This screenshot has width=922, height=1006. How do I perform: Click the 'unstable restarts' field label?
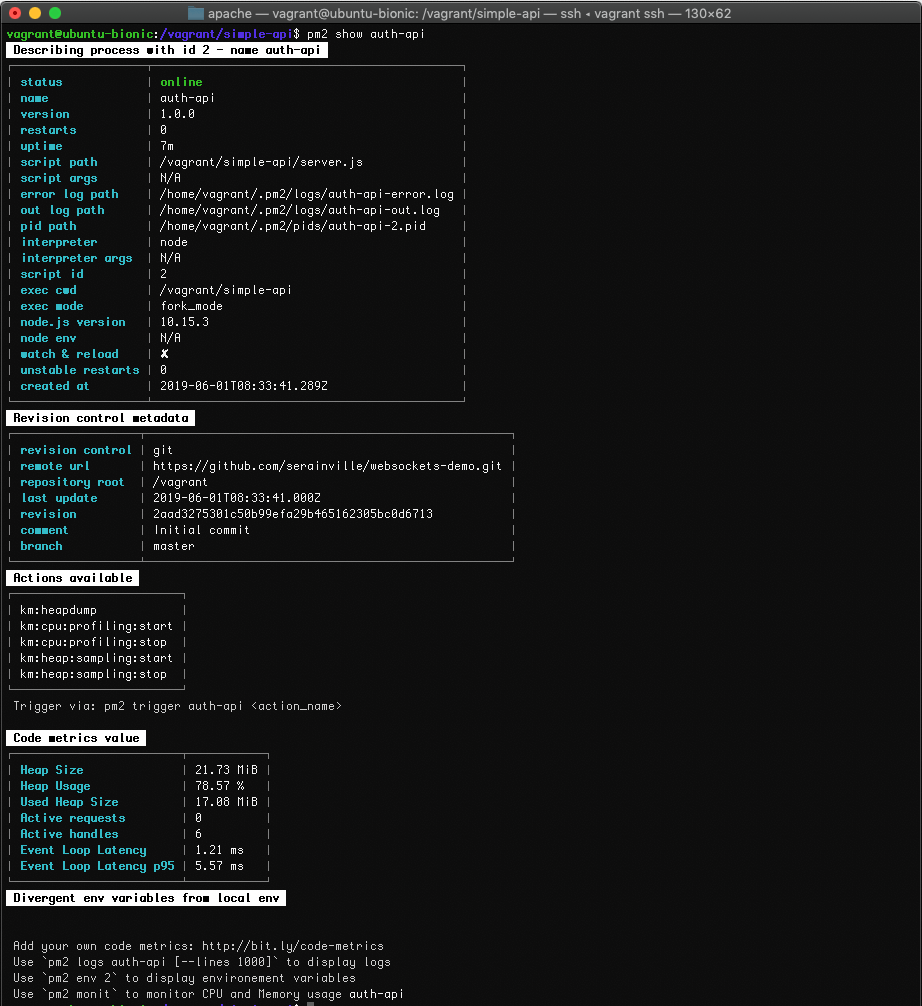[x=80, y=370]
